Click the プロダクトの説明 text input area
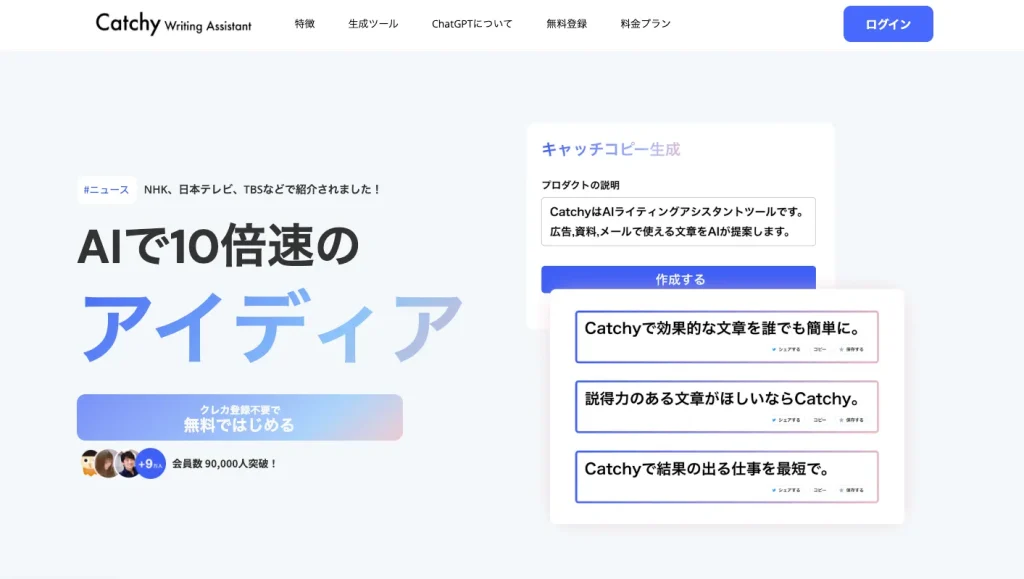This screenshot has width=1024, height=579. [x=678, y=222]
